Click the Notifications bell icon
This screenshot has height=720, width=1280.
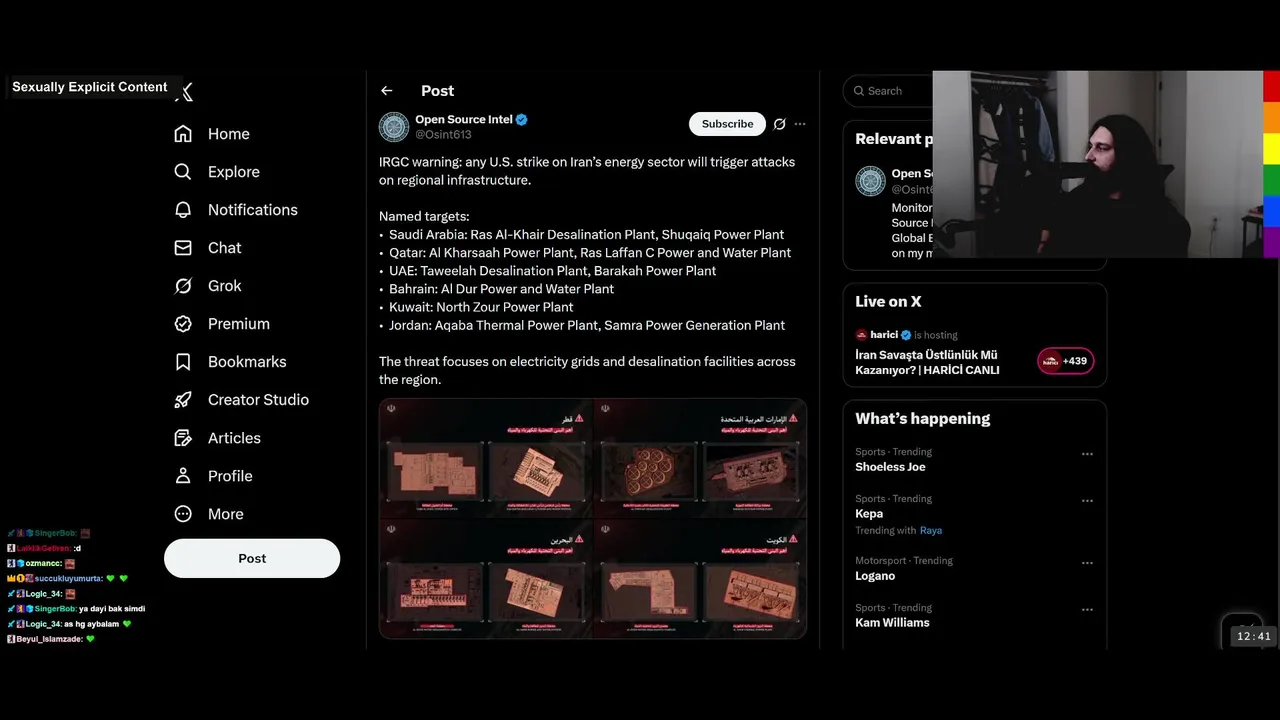183,210
